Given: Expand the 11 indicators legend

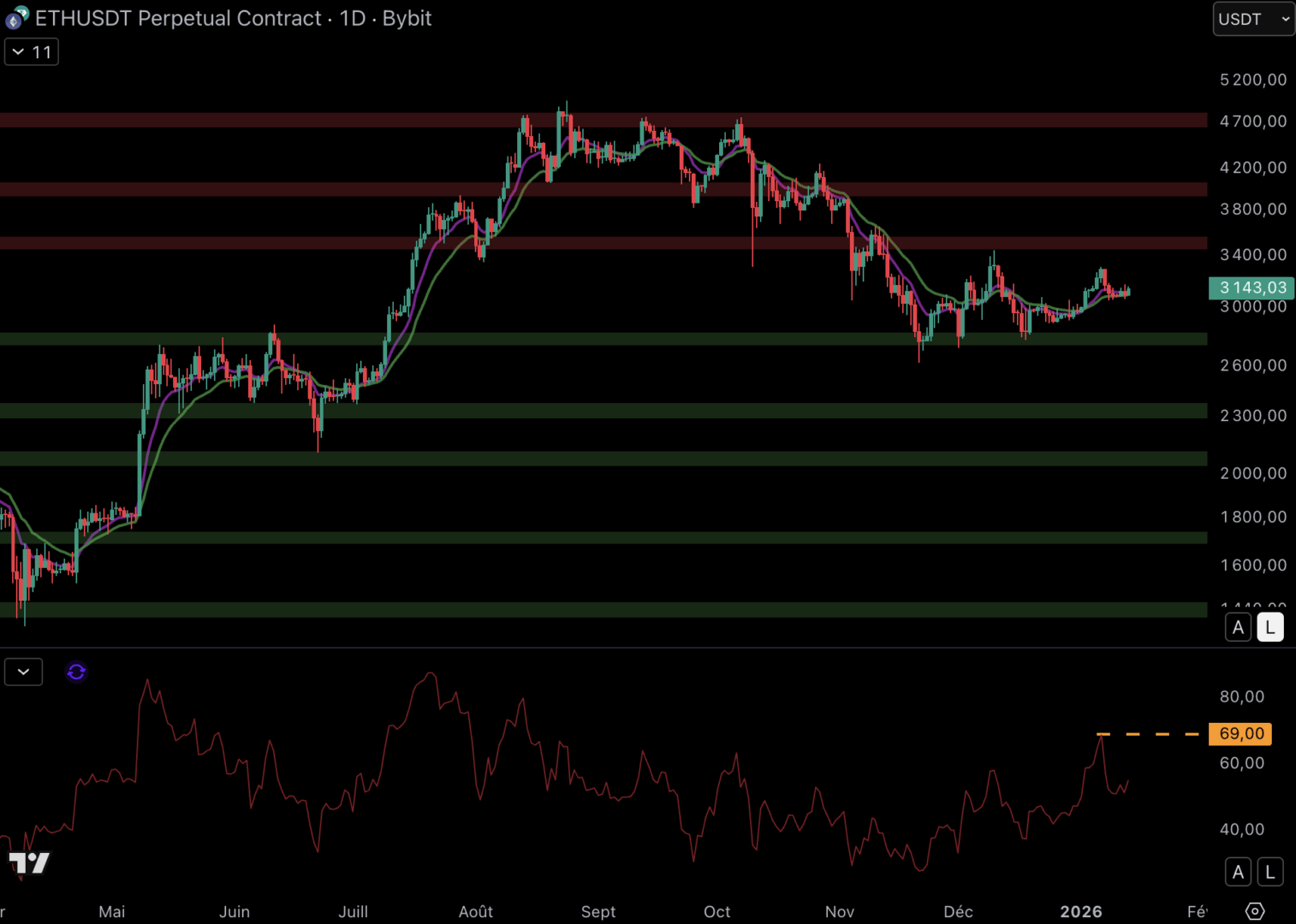Looking at the screenshot, I should tap(32, 52).
